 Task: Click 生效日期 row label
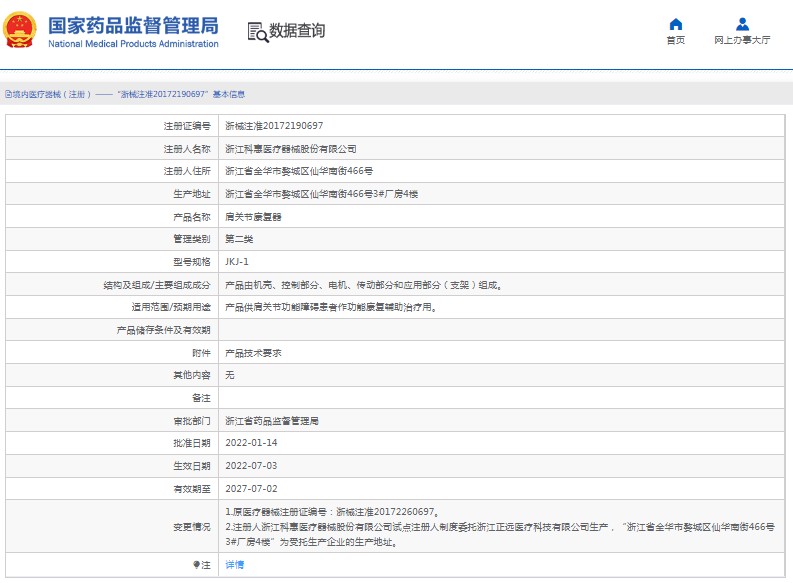[x=192, y=466]
